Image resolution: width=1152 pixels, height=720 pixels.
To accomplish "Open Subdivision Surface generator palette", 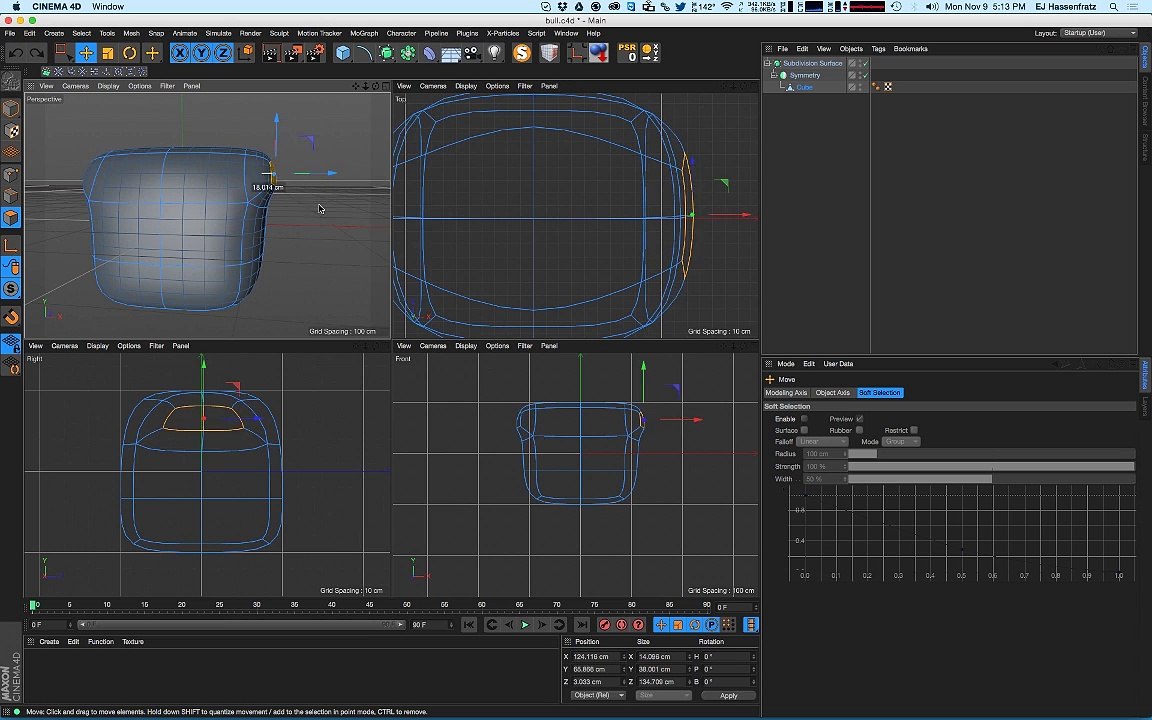I will (386, 53).
